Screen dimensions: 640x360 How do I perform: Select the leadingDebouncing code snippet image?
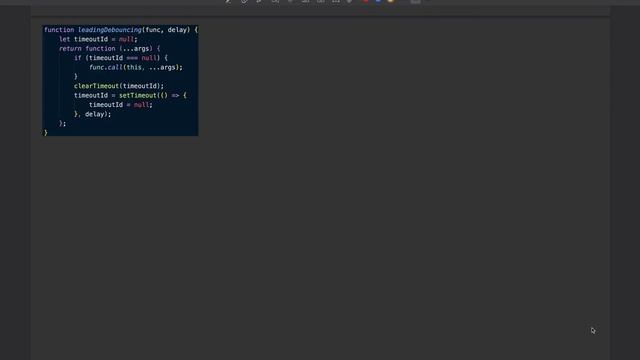coord(120,80)
